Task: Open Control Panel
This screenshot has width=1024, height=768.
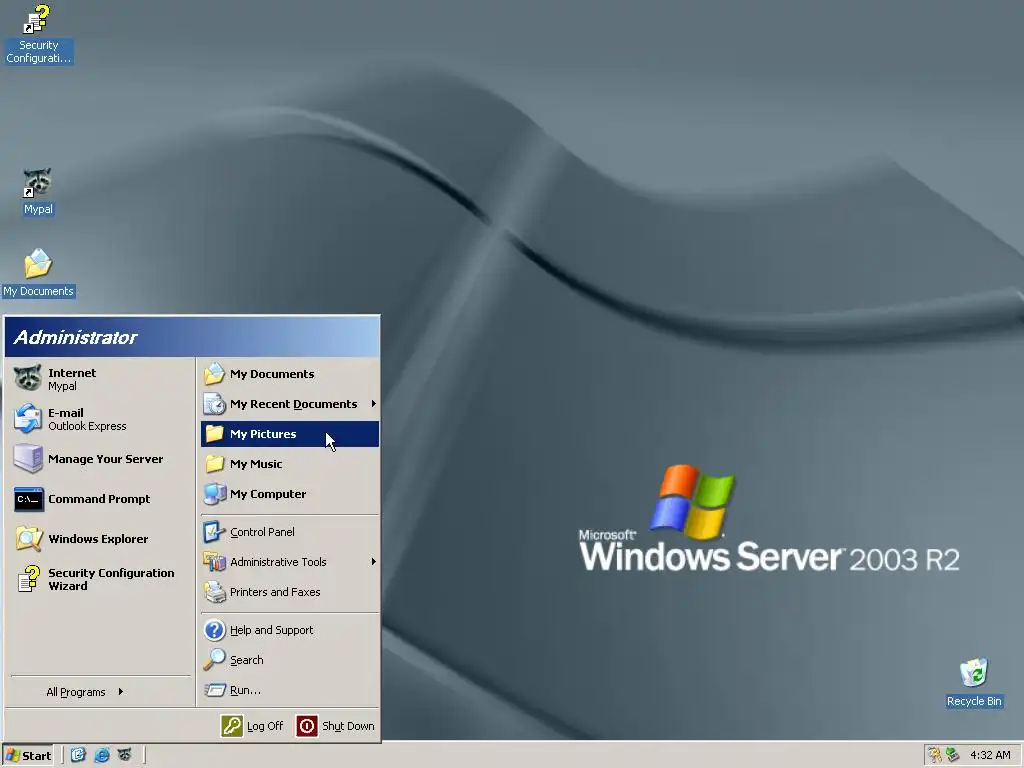Action: 290,532
